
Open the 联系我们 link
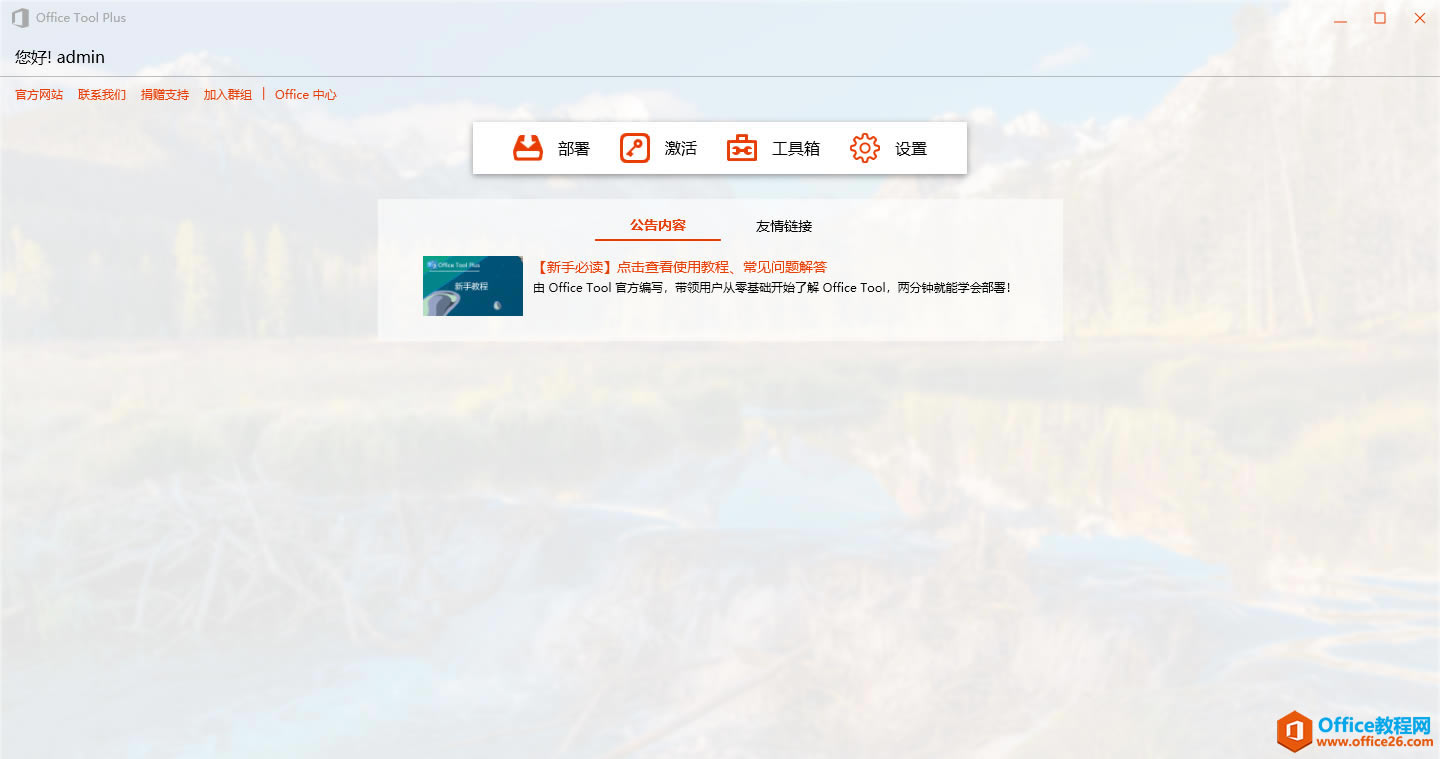(x=101, y=94)
